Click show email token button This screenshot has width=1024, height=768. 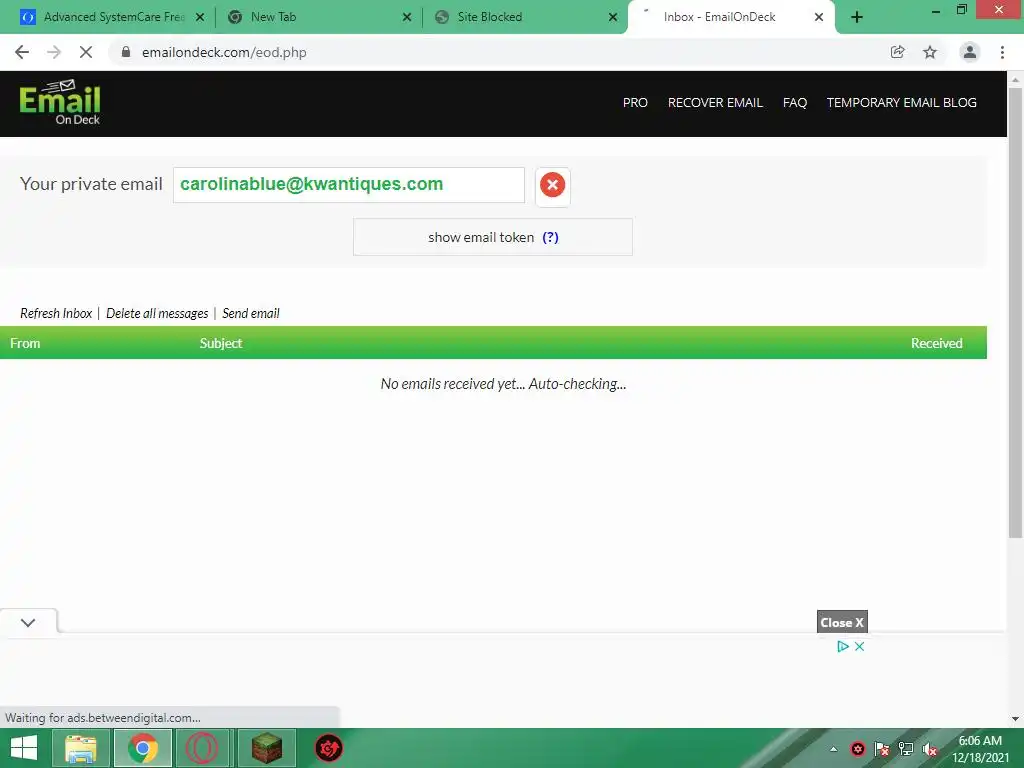click(492, 237)
